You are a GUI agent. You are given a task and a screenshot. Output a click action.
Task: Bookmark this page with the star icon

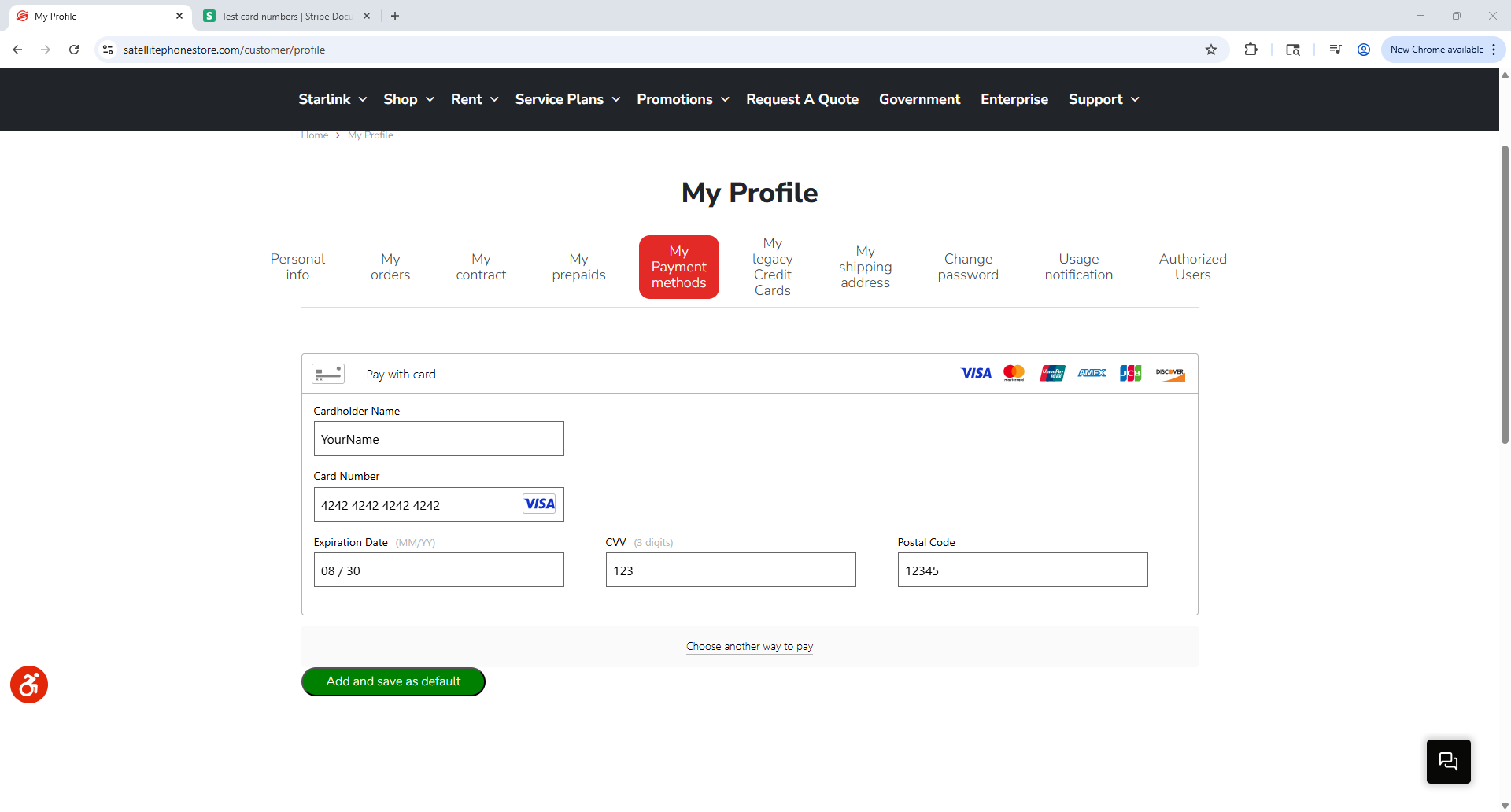(1211, 49)
